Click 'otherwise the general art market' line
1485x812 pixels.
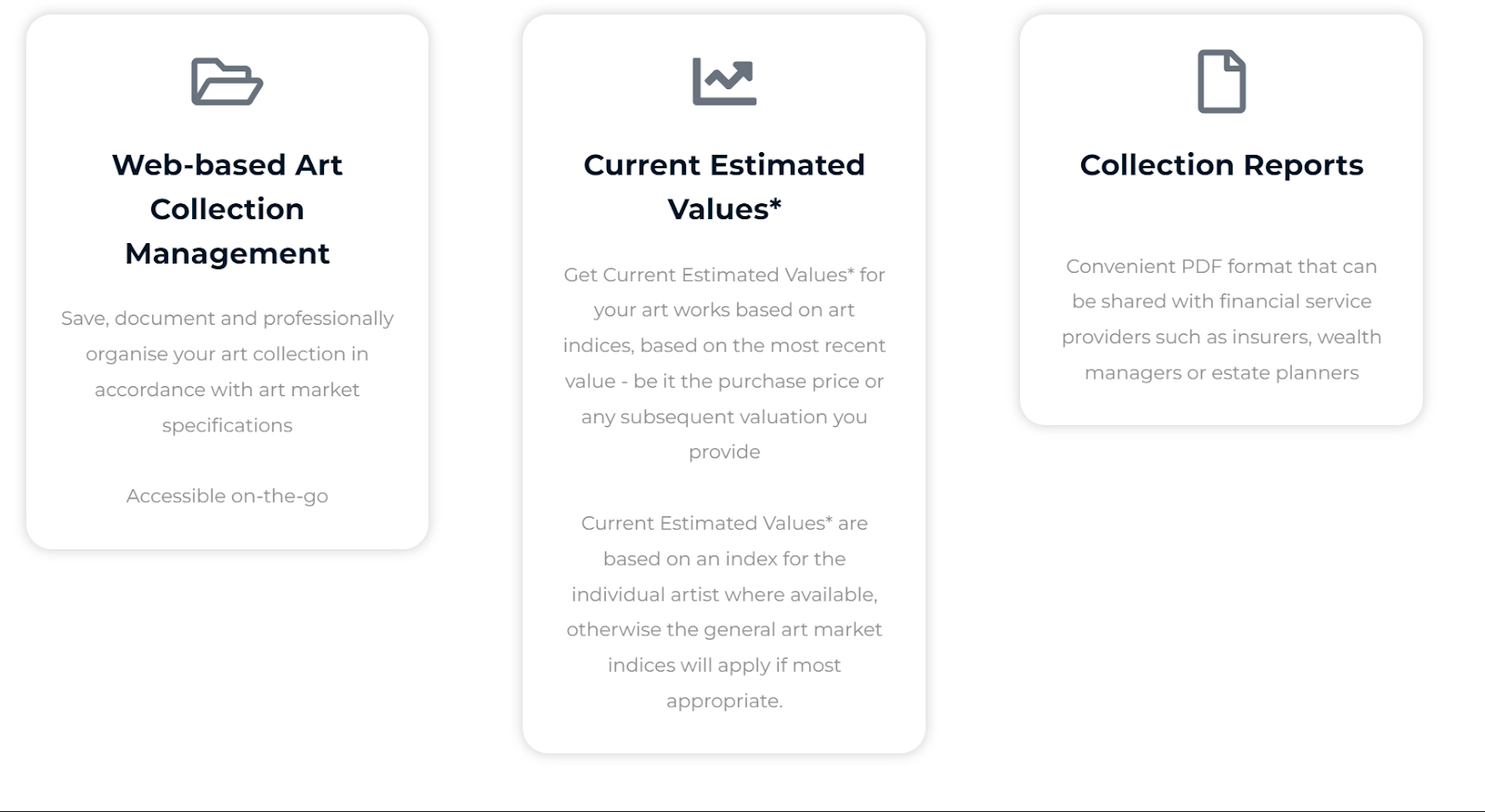tap(724, 629)
